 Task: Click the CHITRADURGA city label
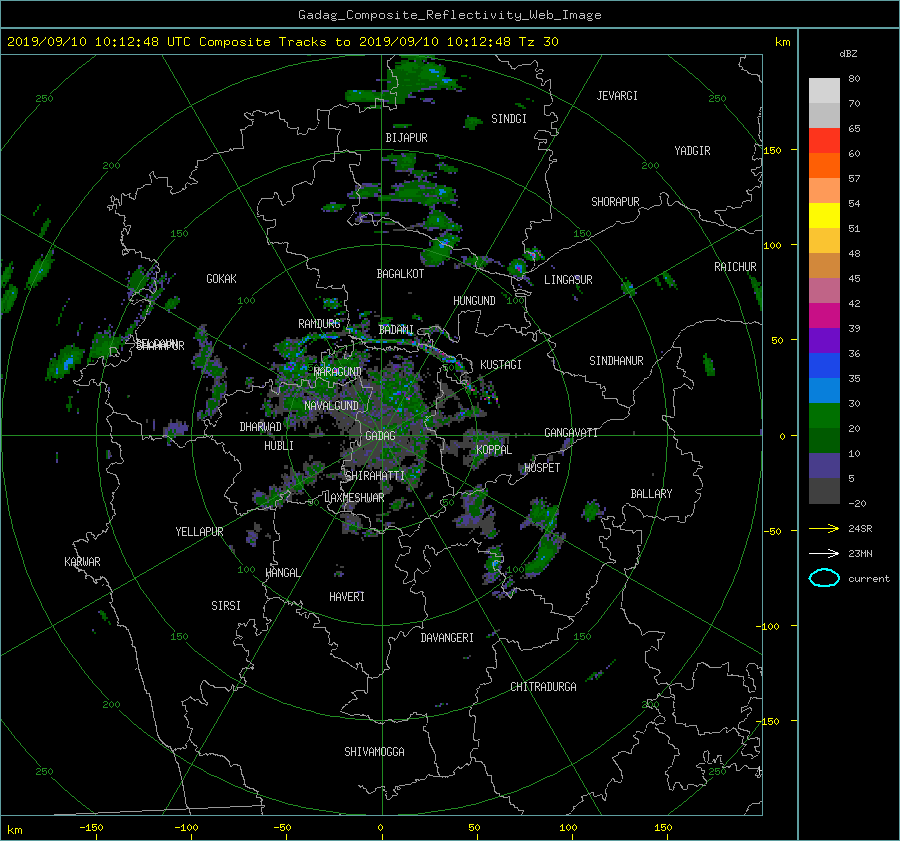point(543,687)
